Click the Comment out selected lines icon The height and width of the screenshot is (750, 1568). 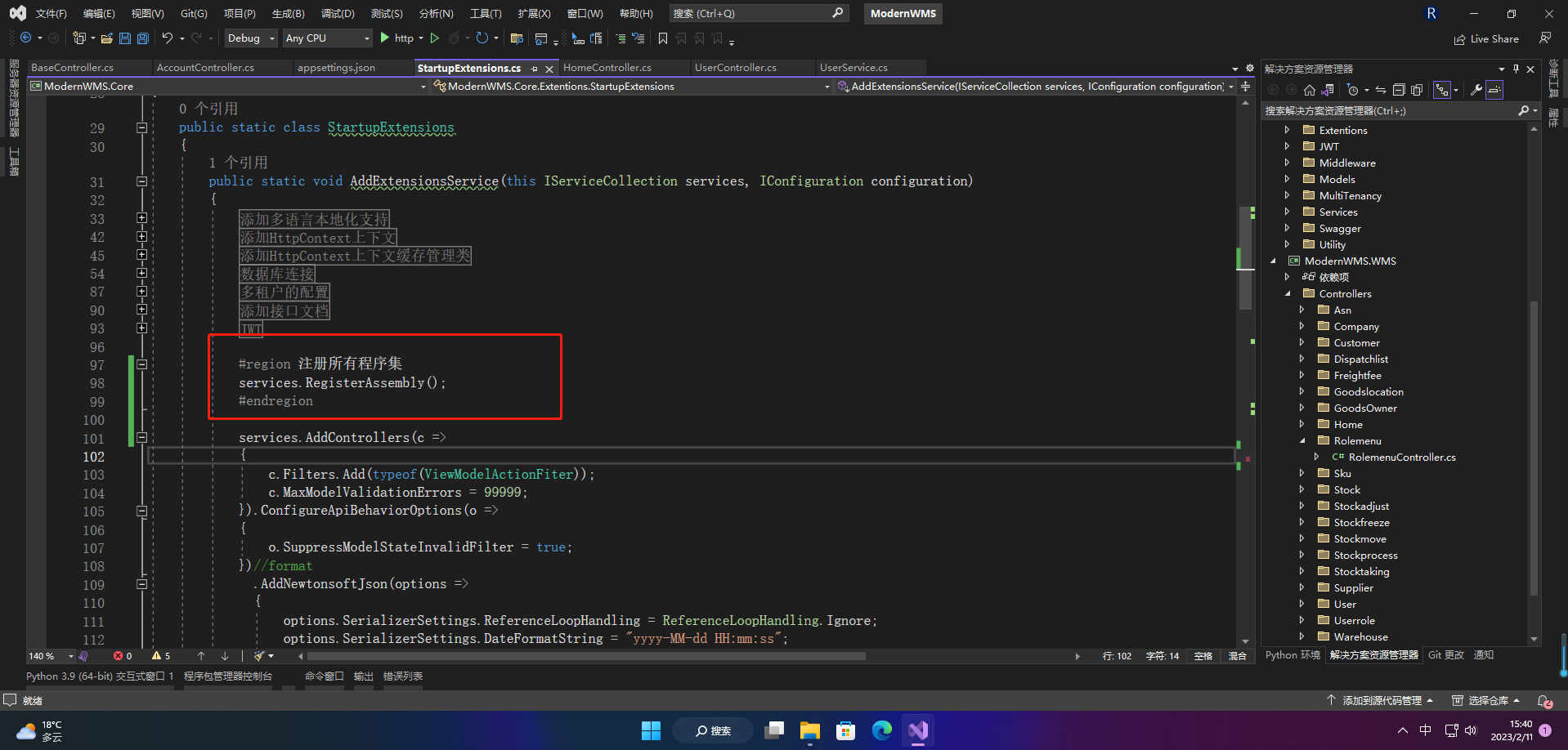click(620, 38)
